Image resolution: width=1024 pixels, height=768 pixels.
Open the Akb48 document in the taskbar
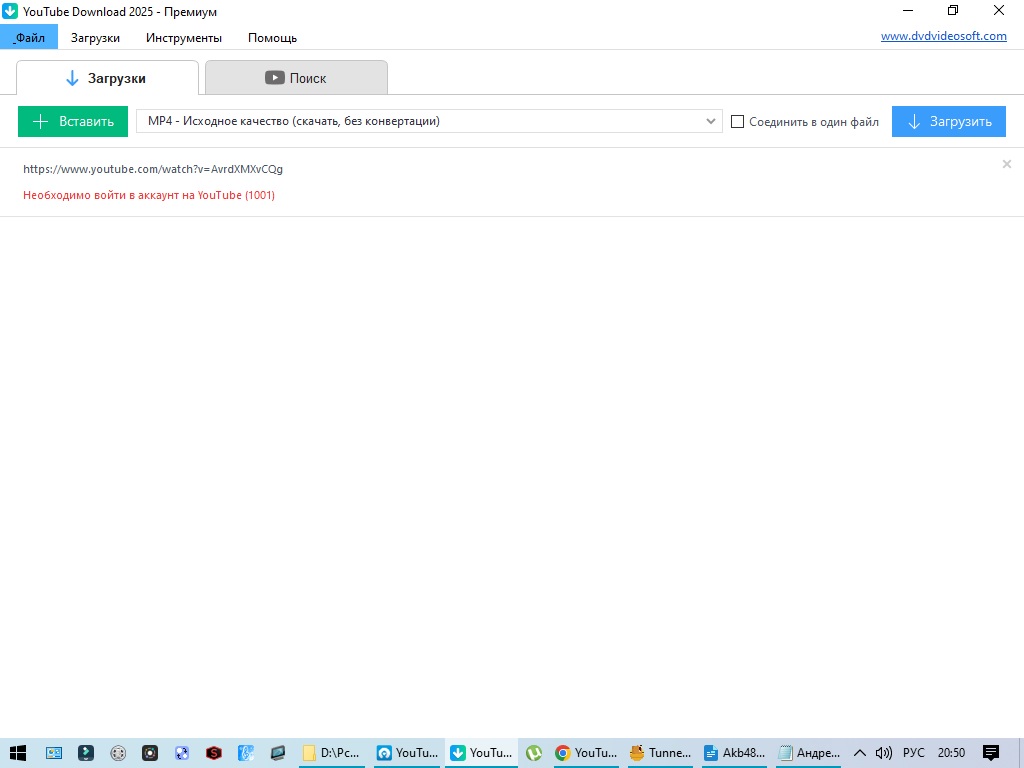click(x=735, y=753)
